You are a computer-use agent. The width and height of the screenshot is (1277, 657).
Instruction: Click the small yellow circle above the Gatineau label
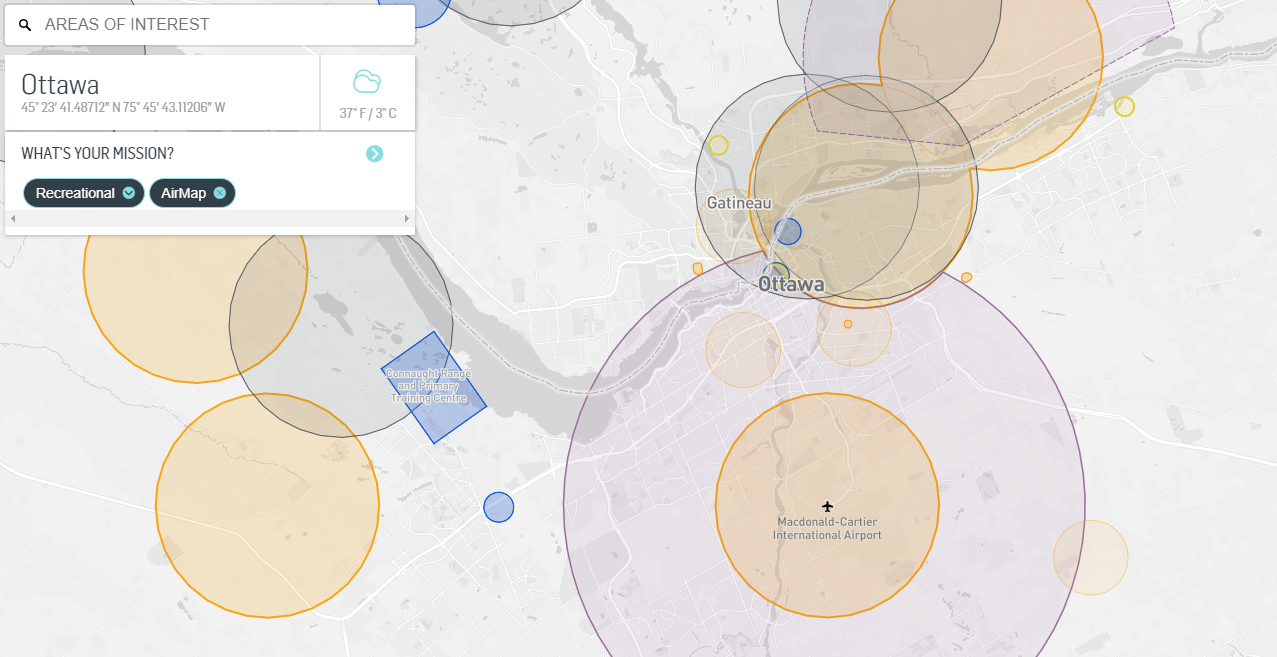click(718, 145)
